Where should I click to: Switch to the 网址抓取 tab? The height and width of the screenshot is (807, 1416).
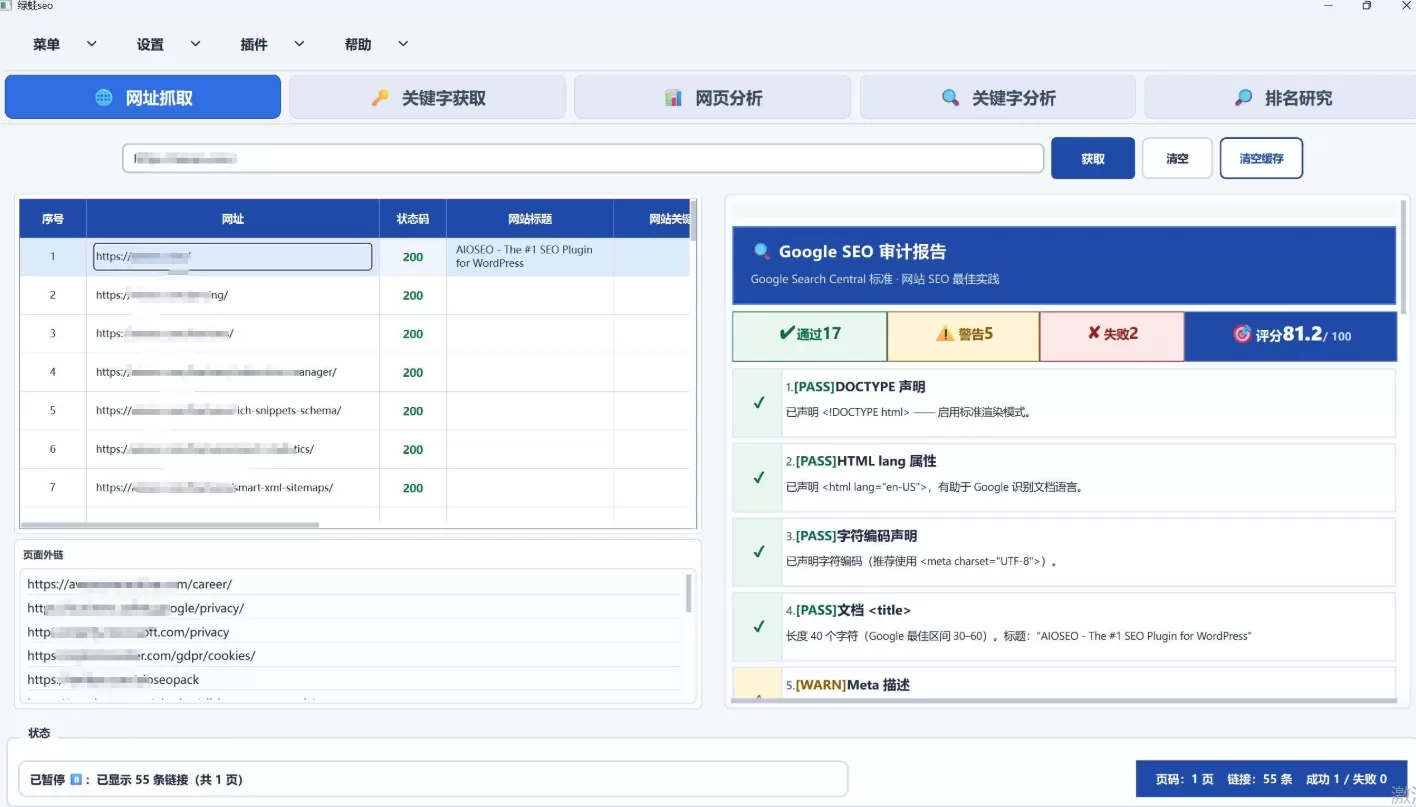[143, 97]
